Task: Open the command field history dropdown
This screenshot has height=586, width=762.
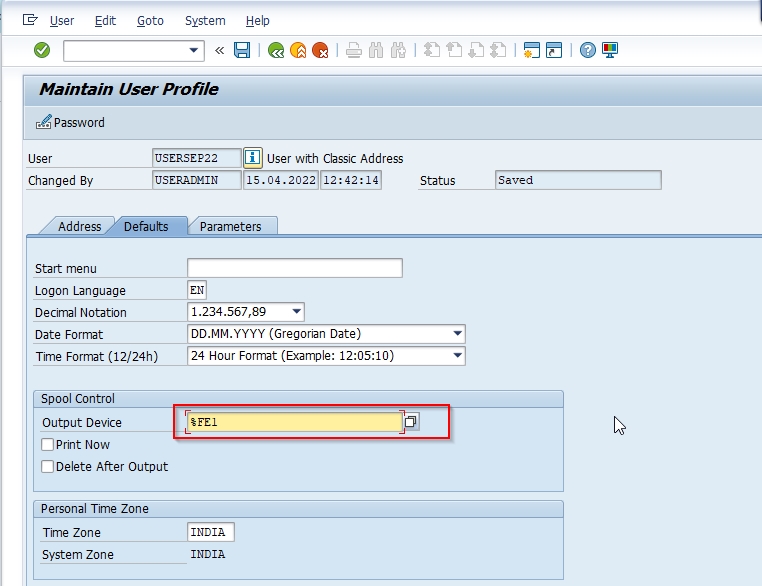Action: pyautogui.click(x=195, y=50)
